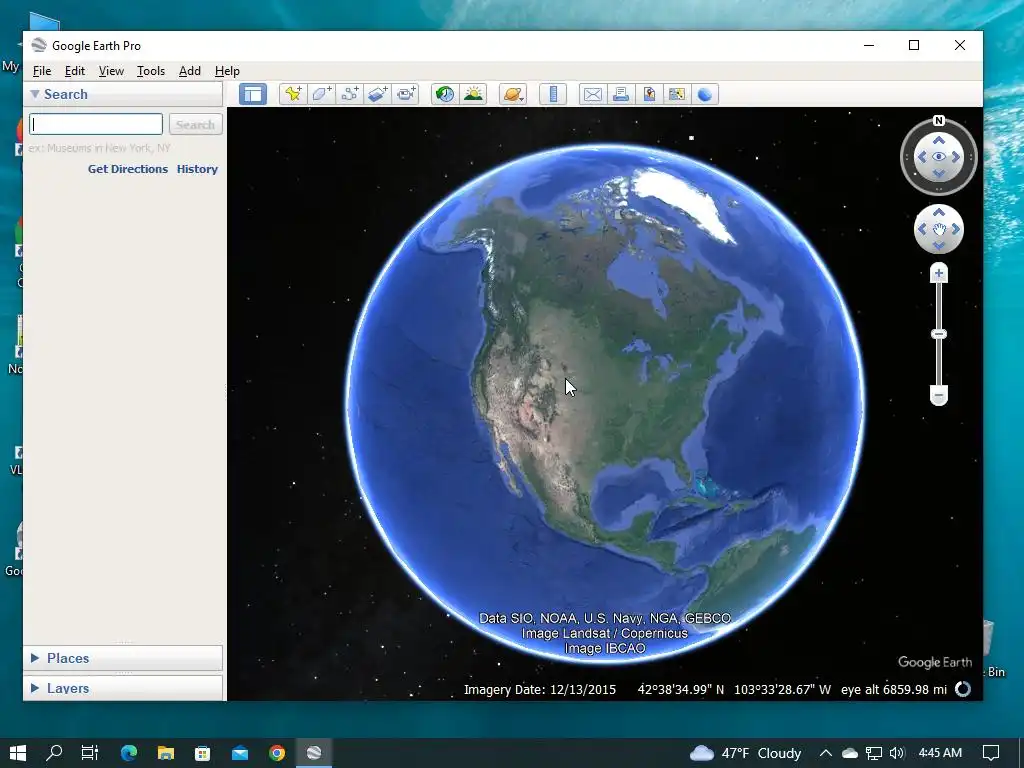Click the longitude 103°33'28.67" W readout
The image size is (1024, 768).
[782, 690]
